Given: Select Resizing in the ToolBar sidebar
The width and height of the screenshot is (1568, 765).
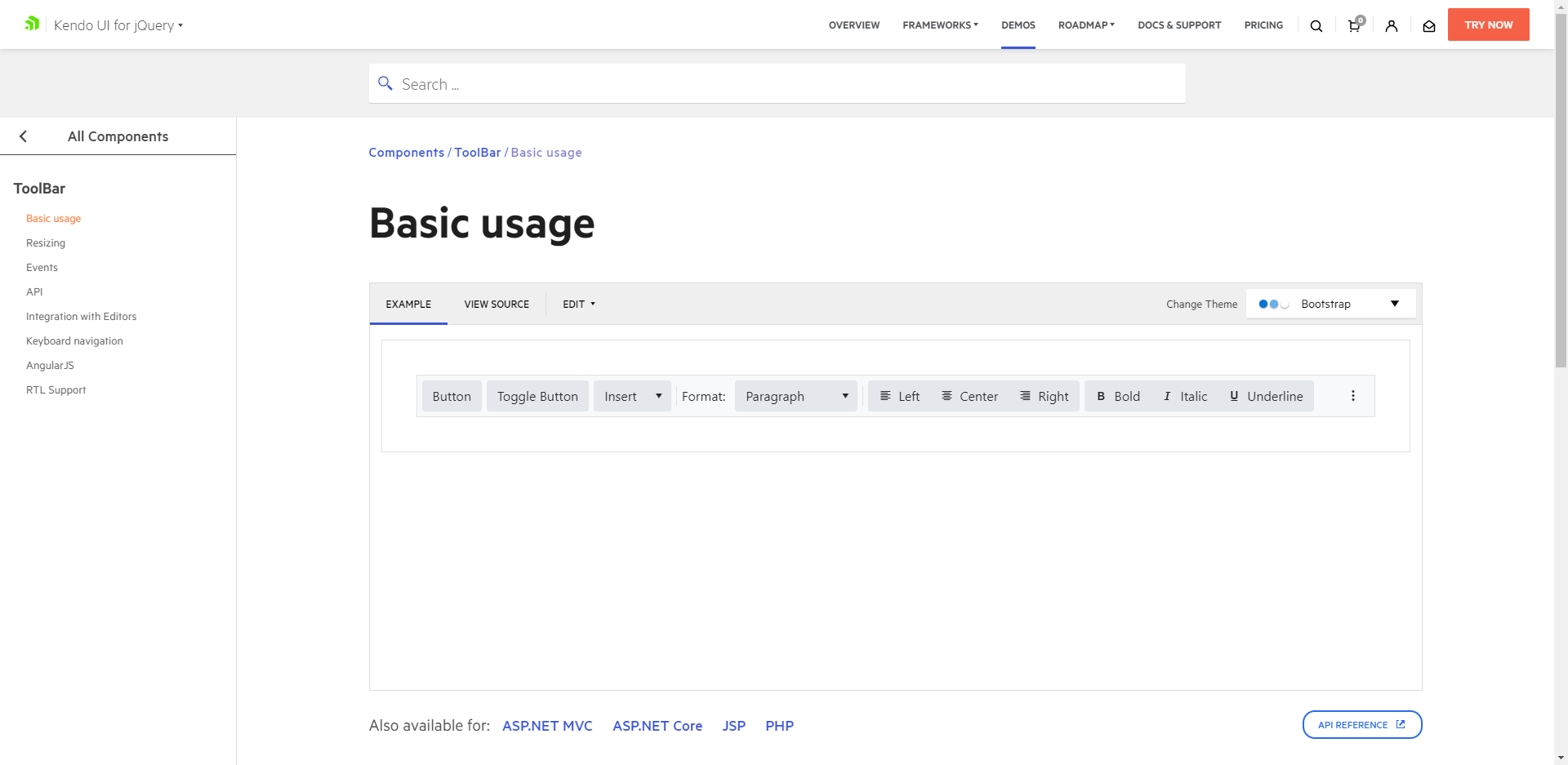Looking at the screenshot, I should (x=46, y=242).
